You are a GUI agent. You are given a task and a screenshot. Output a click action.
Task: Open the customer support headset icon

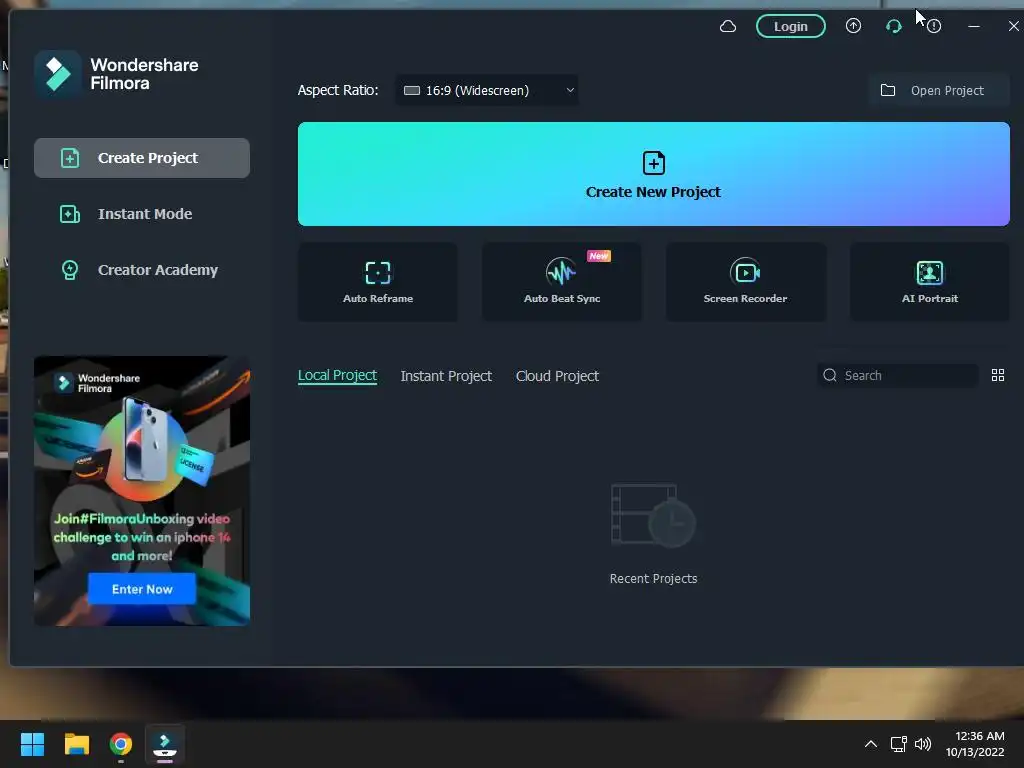[x=893, y=26]
